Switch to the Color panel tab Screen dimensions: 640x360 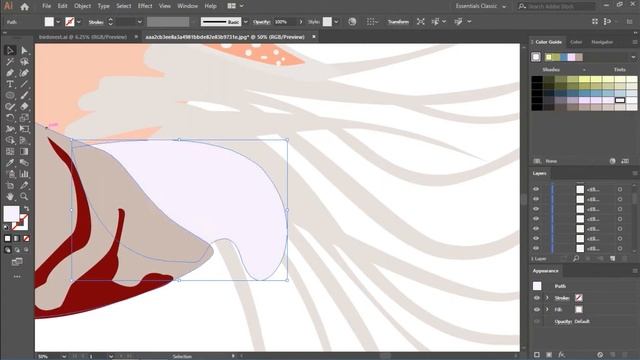tap(576, 42)
